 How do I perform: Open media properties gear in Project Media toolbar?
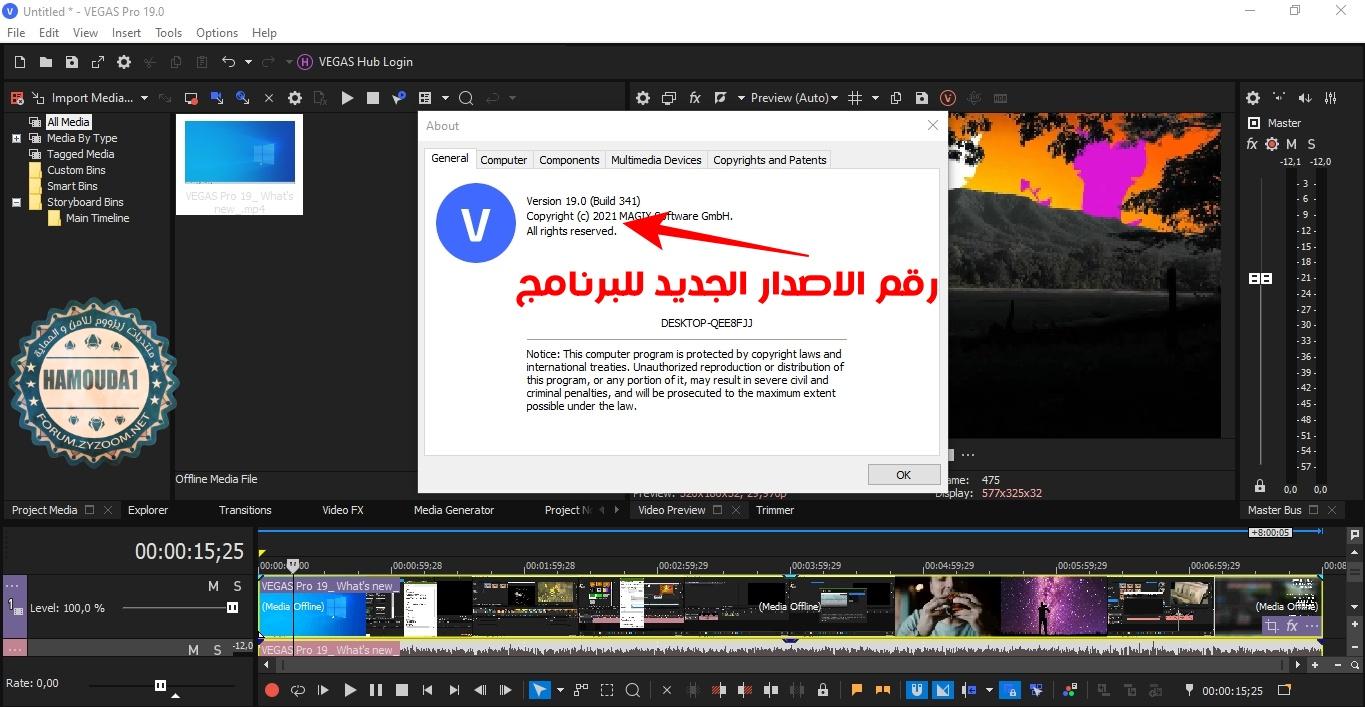coord(295,98)
